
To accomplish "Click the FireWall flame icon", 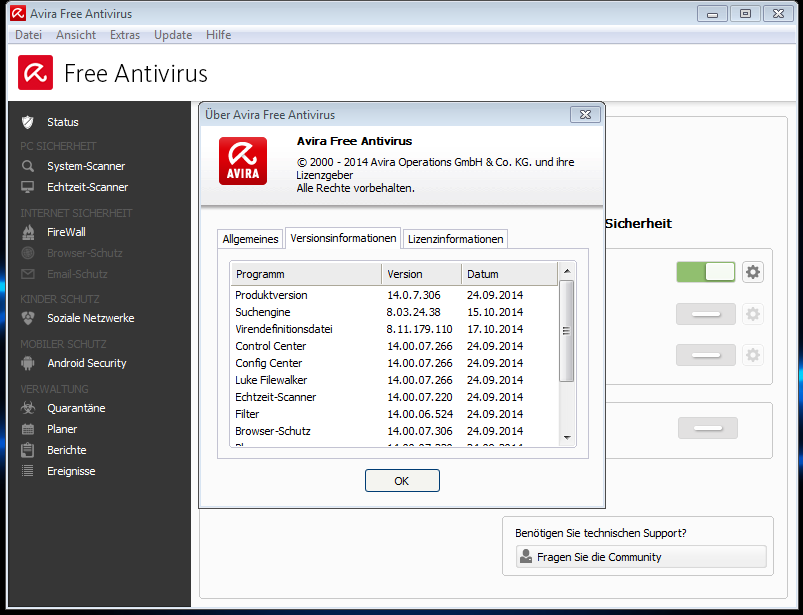I will pyautogui.click(x=28, y=232).
